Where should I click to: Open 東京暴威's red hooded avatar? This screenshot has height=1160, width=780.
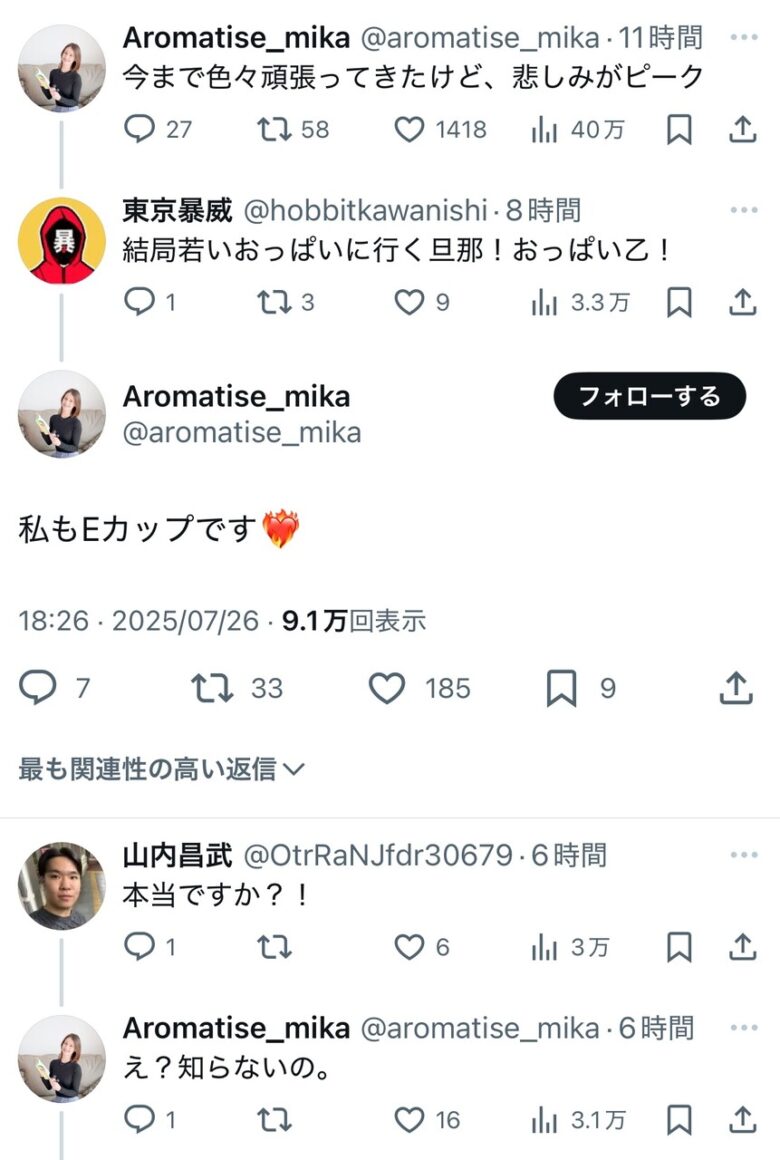62,240
